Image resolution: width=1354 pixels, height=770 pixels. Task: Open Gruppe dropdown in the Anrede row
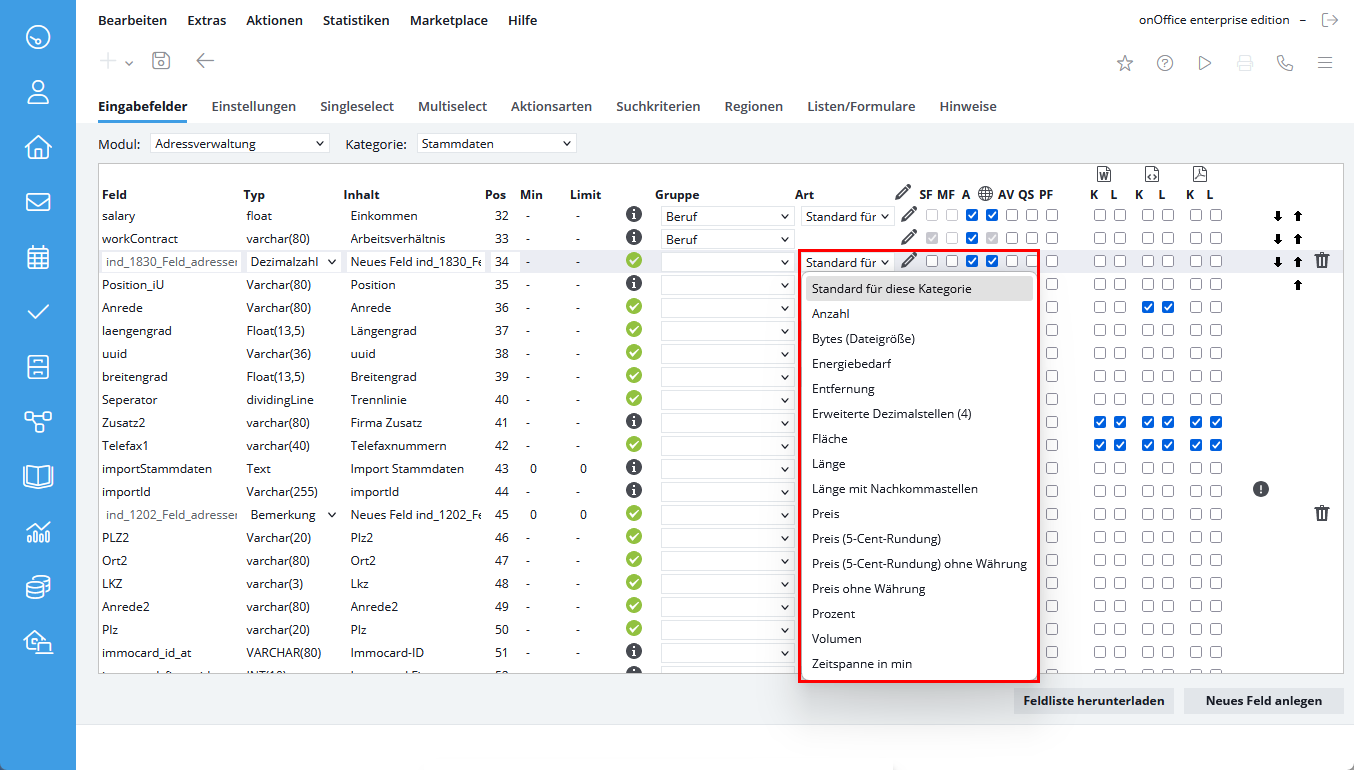[727, 308]
